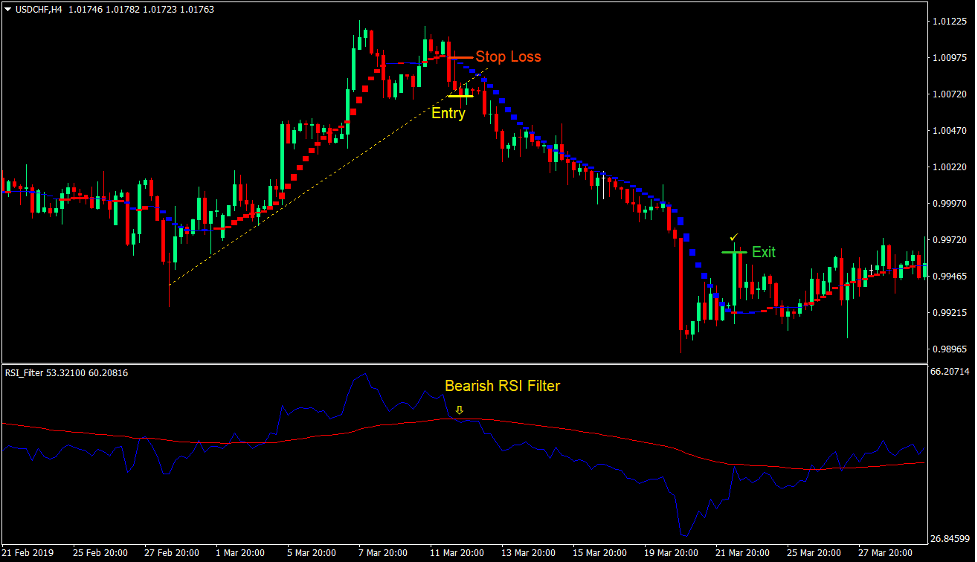Click the yellow check mark above Exit line
This screenshot has height=562, width=977.
(x=734, y=237)
